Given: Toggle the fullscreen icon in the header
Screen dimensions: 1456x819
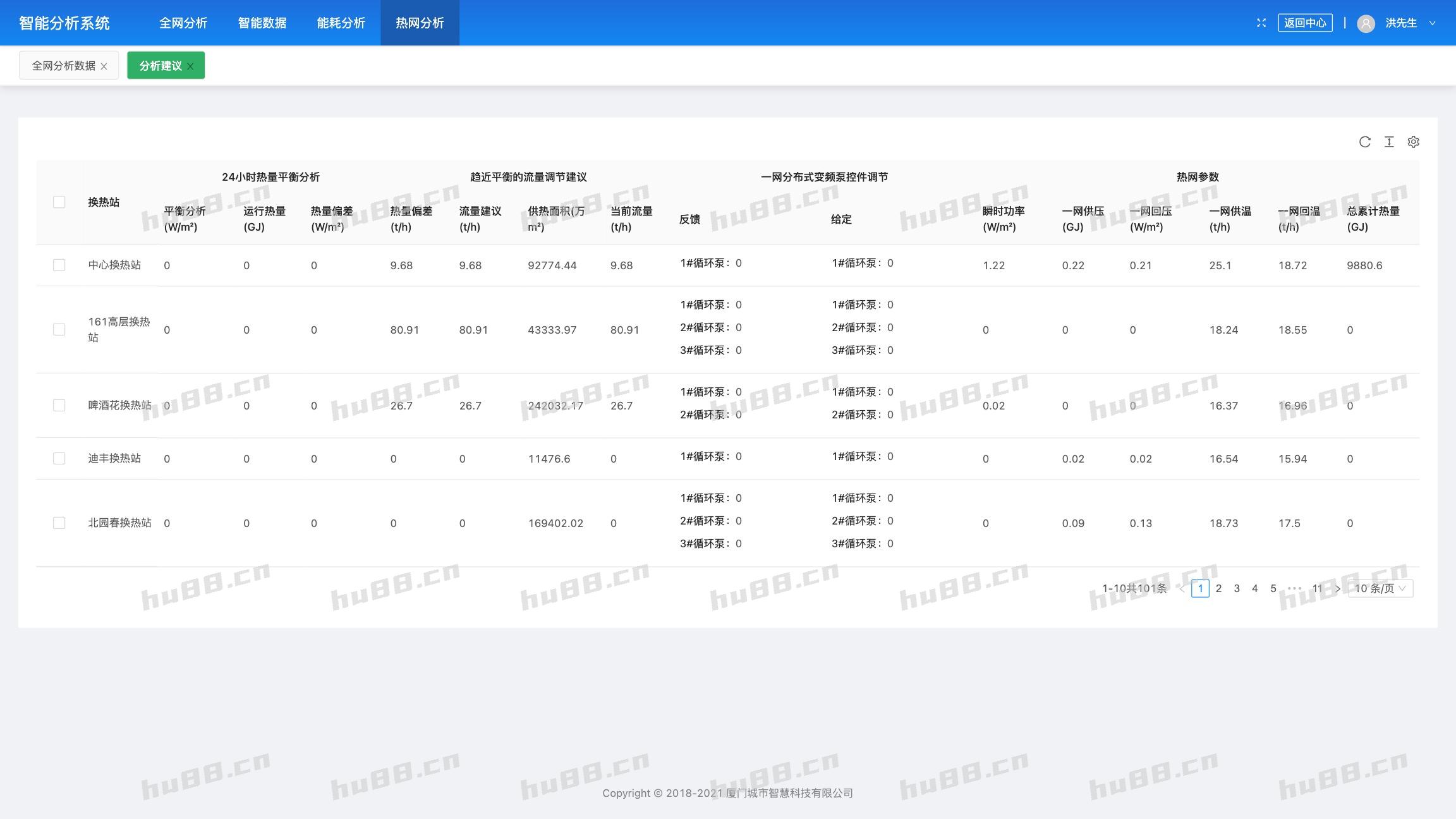Looking at the screenshot, I should pos(1261,23).
